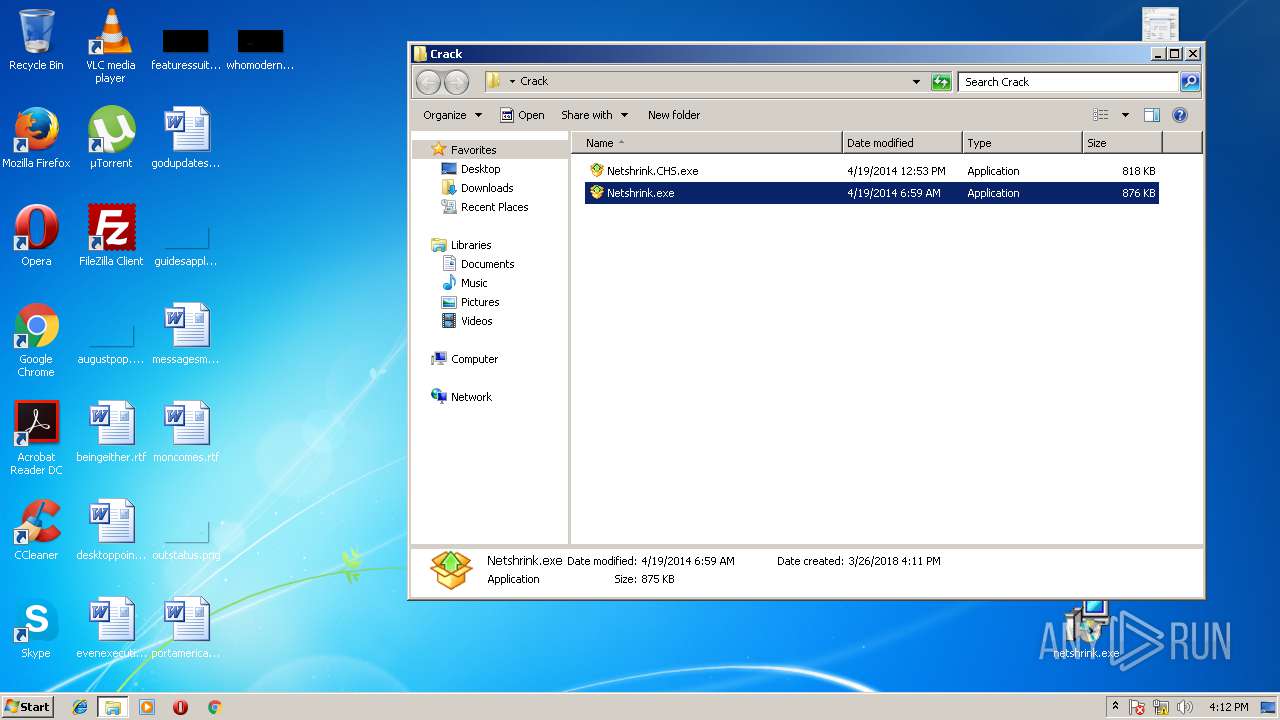Screen dimensions: 1280x720
Task: Expand the address bar history dropdown
Action: point(916,82)
